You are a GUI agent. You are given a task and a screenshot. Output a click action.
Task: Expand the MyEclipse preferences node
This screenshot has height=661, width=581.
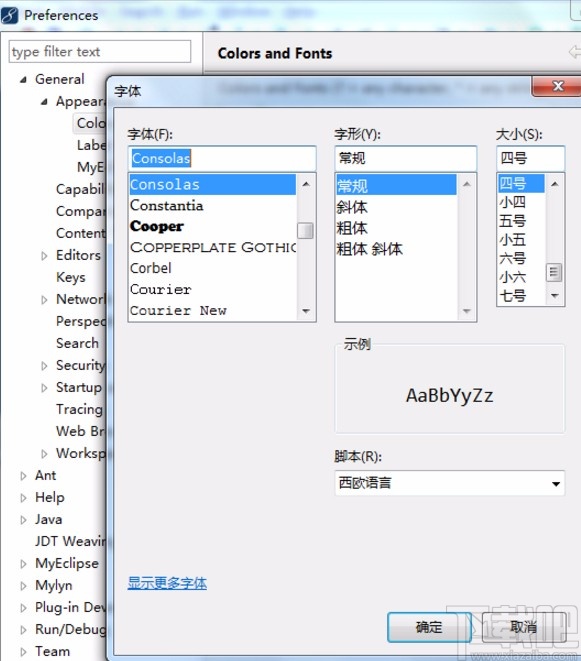(x=23, y=564)
